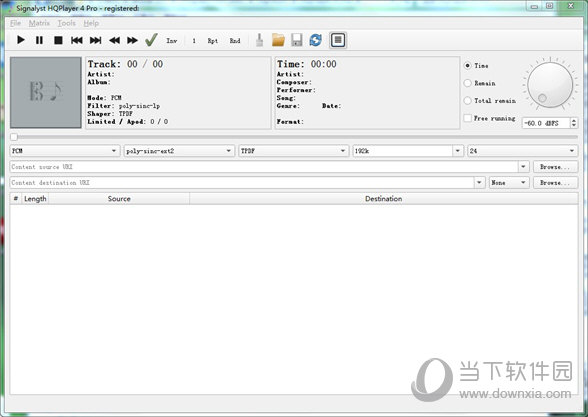Viewport: 588px width, 417px height.
Task: Toggle the Rpt repeat button
Action: coord(213,40)
